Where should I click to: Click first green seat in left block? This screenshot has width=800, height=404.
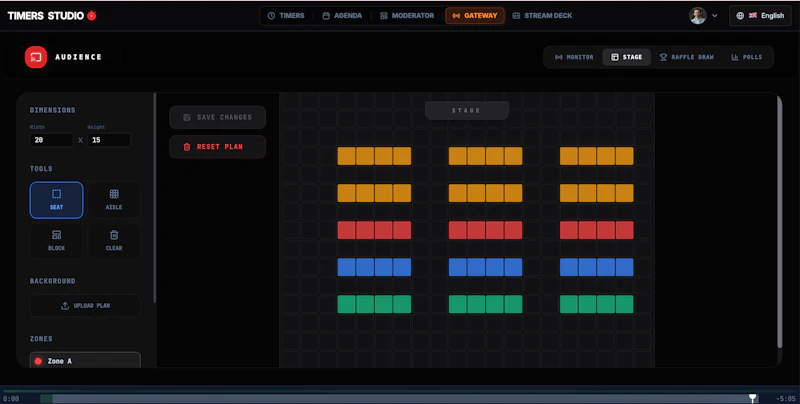pyautogui.click(x=346, y=304)
